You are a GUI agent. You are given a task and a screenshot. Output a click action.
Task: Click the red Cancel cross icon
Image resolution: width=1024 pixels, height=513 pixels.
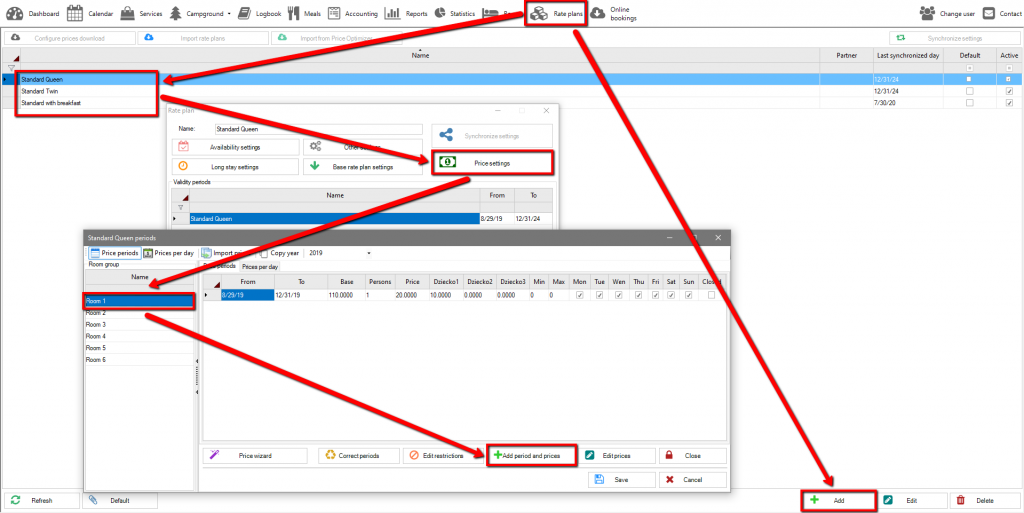(x=670, y=480)
